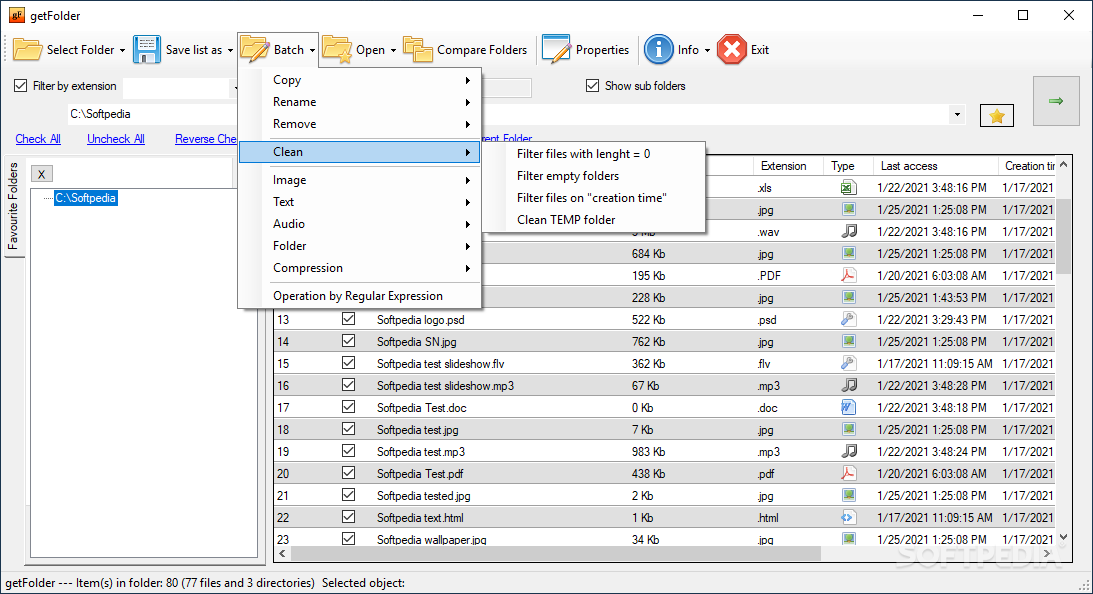
Task: Open the Remove batch menu entry
Action: pos(360,124)
